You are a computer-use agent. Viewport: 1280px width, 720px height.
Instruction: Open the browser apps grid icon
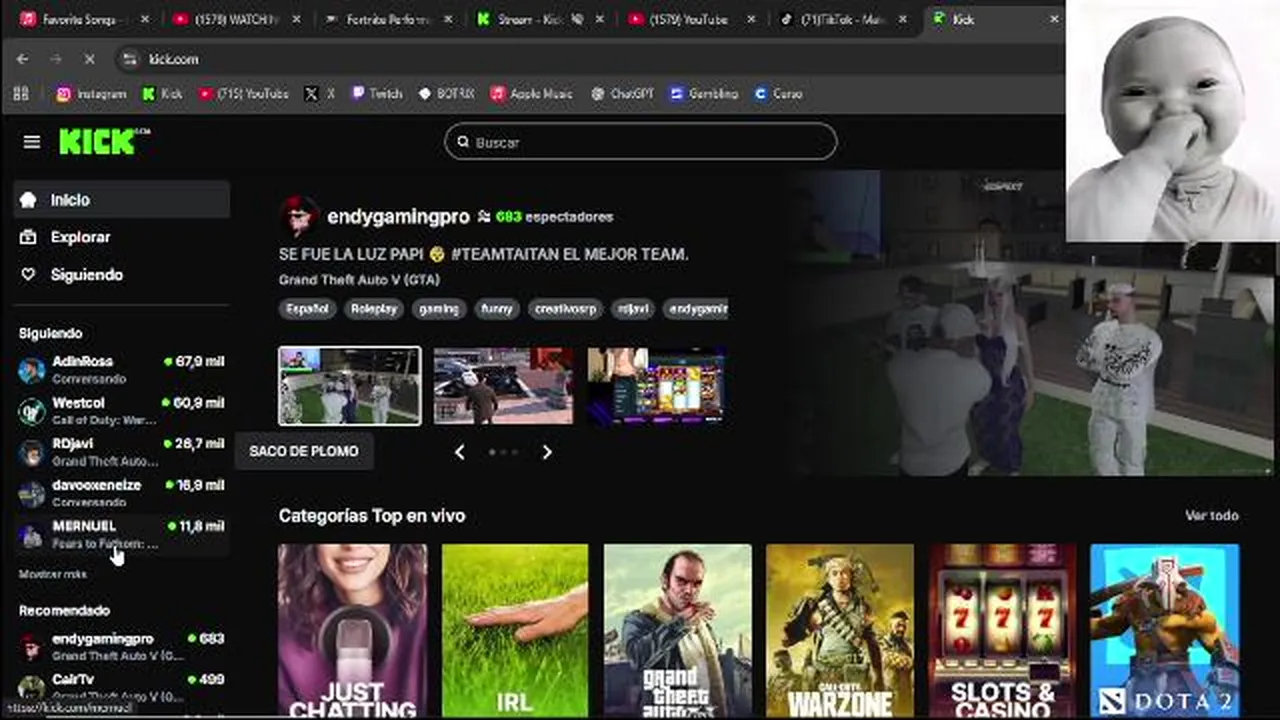pyautogui.click(x=21, y=93)
